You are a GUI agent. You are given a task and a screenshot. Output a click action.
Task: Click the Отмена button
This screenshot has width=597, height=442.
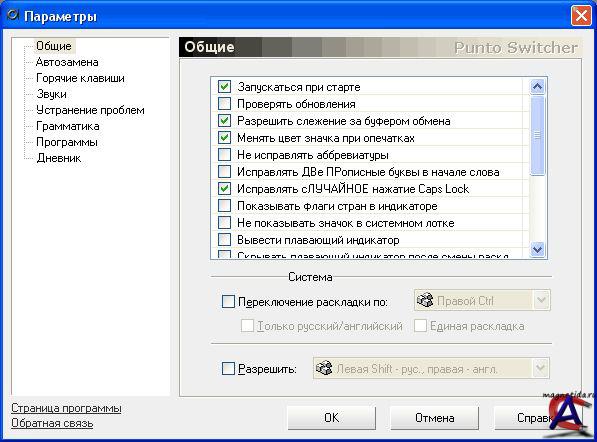coord(434,418)
